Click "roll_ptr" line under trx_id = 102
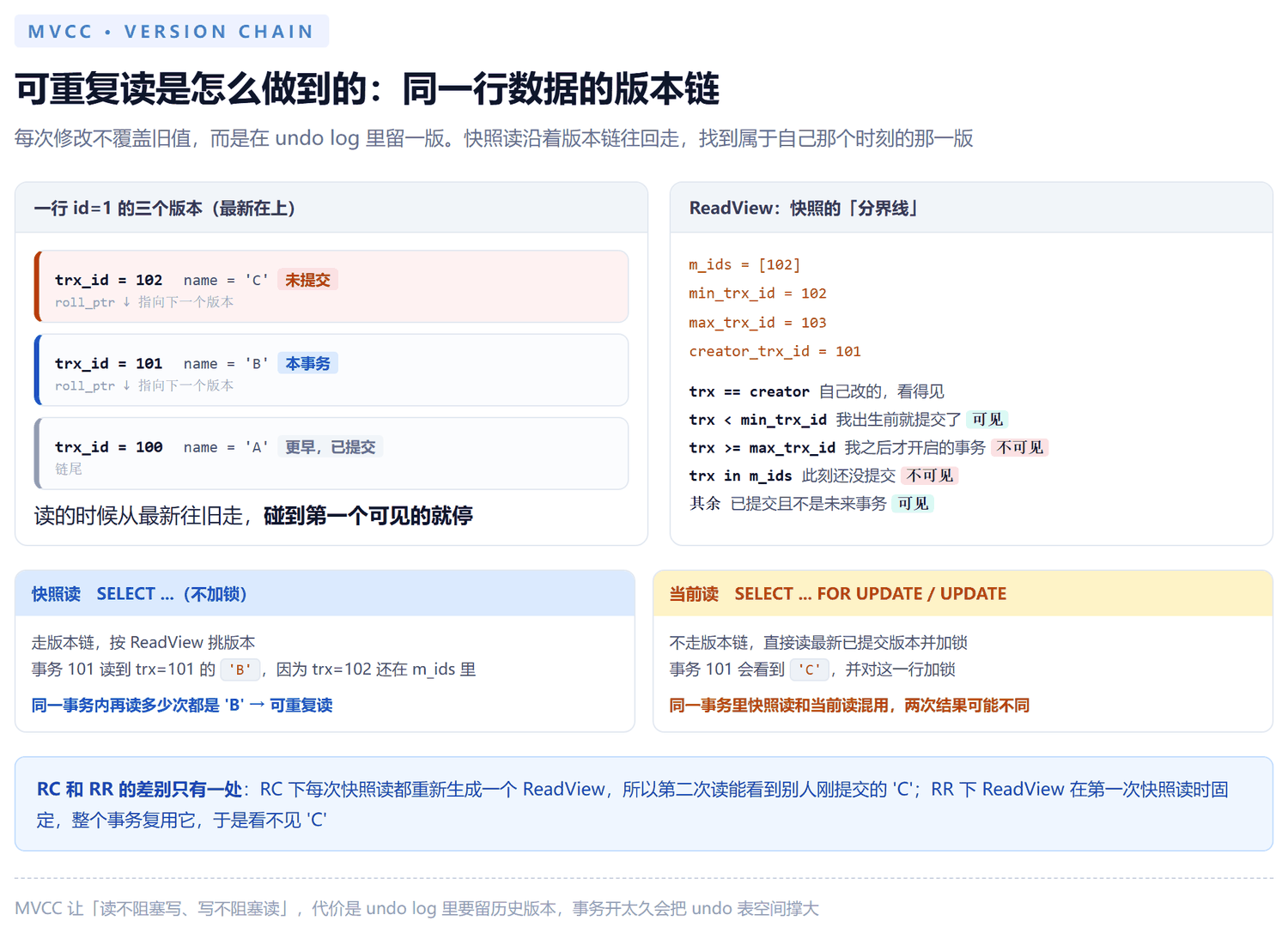The height and width of the screenshot is (933, 1288). (x=144, y=302)
